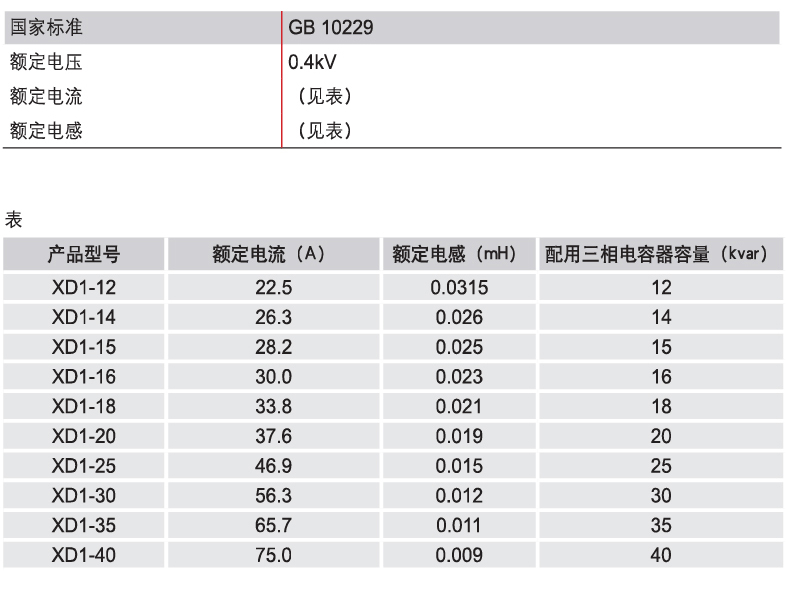786x599 pixels.
Task: Click the 产品型号 column header
Action: (84, 255)
